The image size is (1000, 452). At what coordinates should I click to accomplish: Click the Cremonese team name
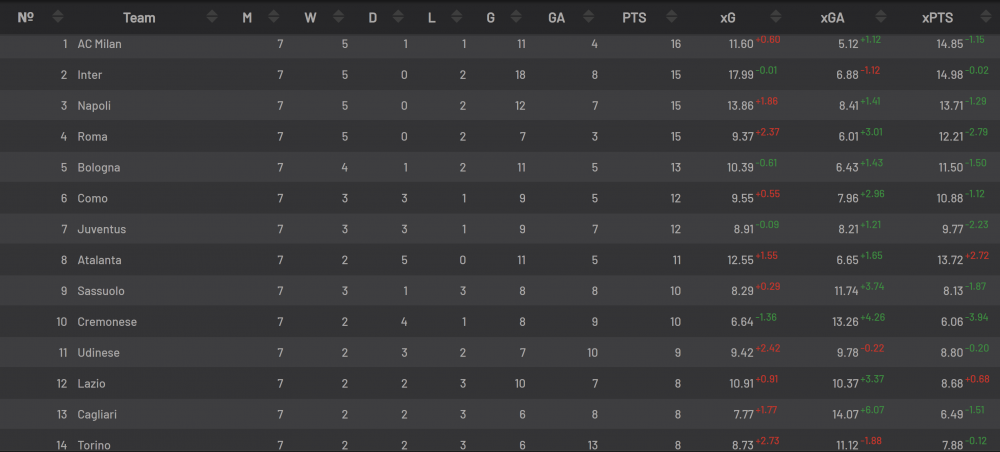(107, 322)
